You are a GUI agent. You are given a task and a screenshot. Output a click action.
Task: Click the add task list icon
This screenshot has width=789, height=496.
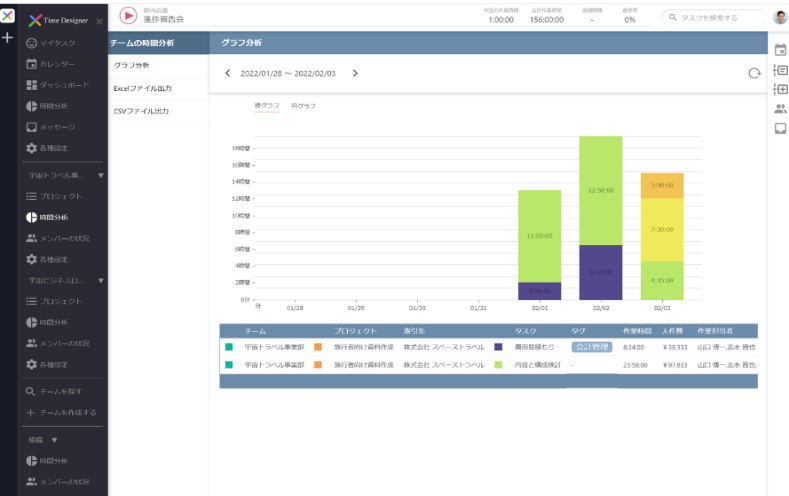tap(780, 89)
